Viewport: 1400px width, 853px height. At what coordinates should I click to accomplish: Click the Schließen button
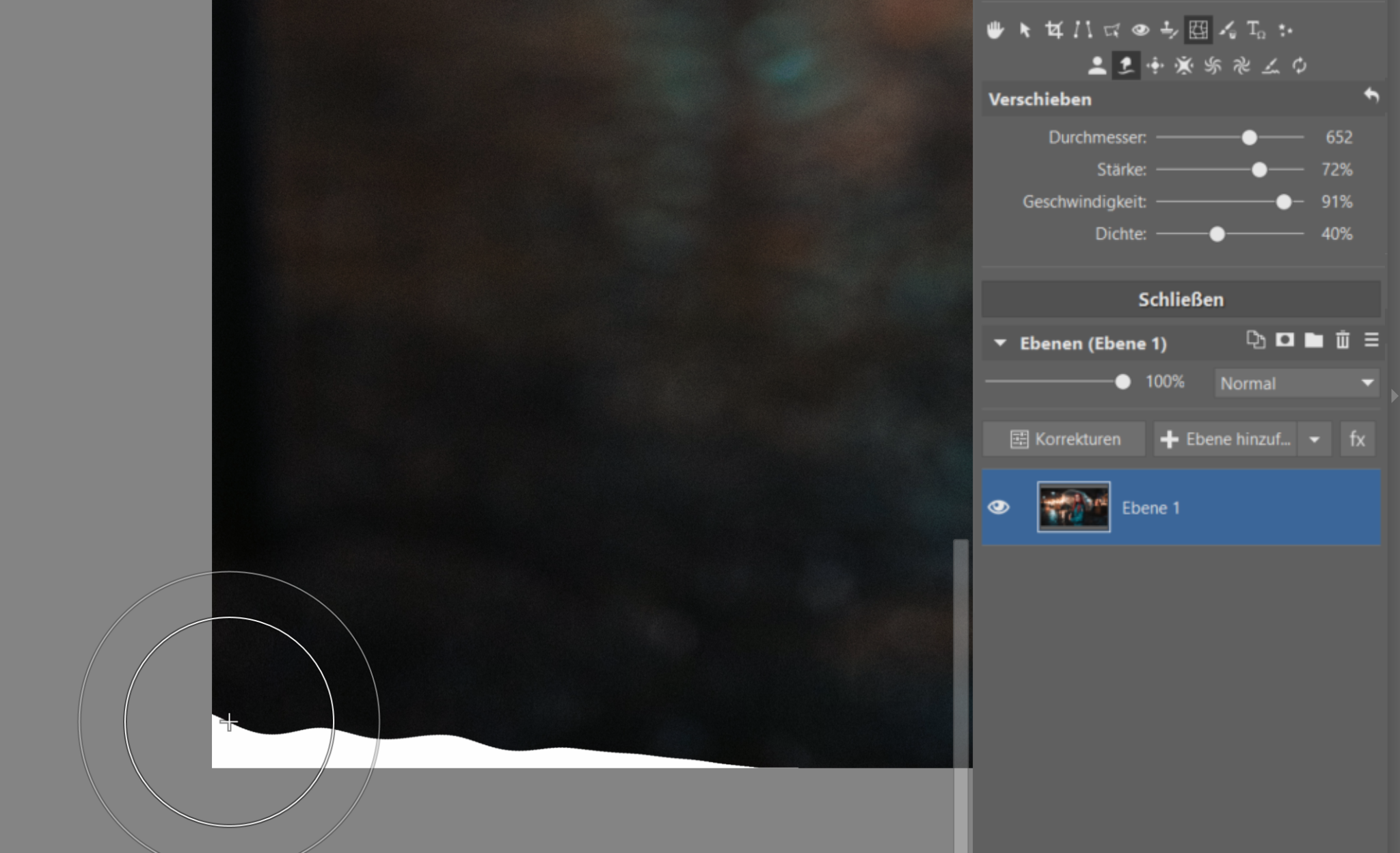(1181, 299)
